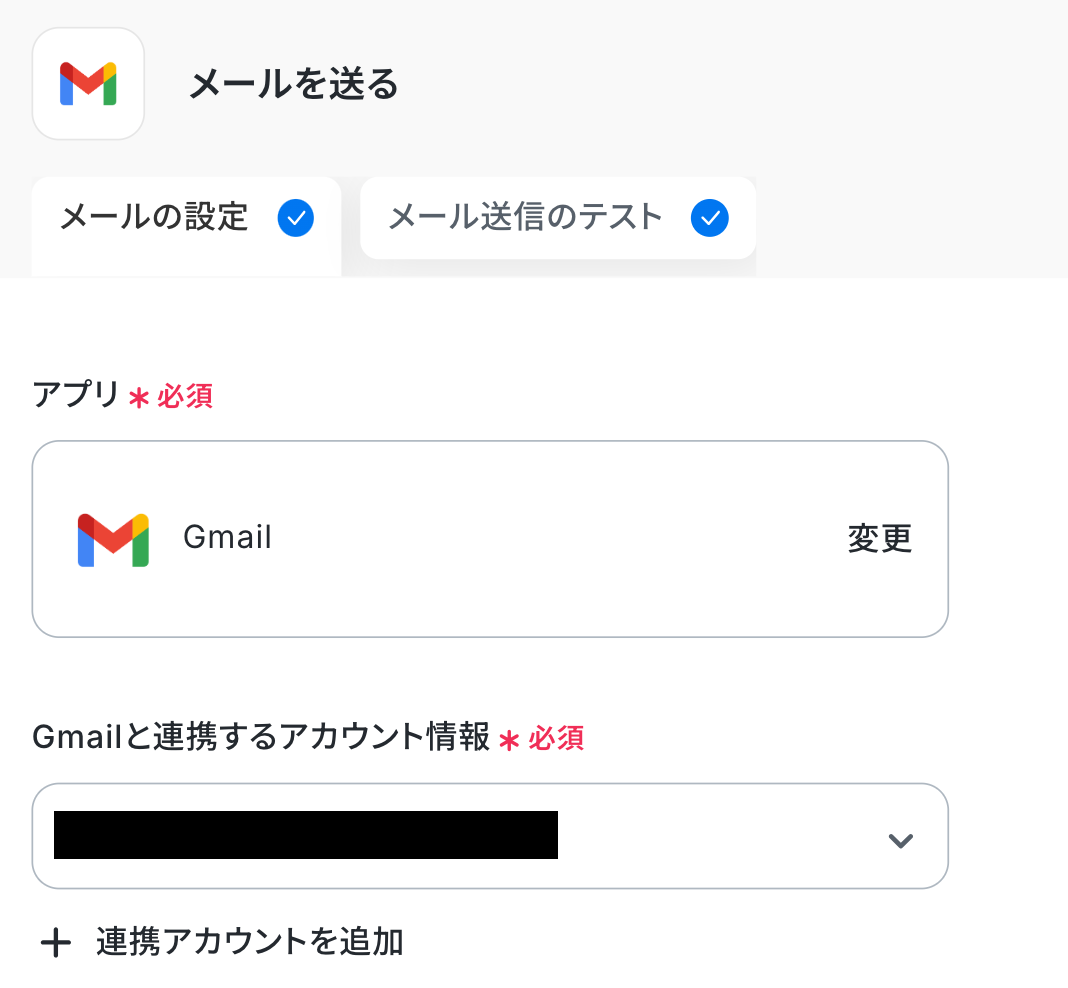1068x988 pixels.
Task: Click the Gmail logo beside メールを送る title
Action: pos(88,84)
